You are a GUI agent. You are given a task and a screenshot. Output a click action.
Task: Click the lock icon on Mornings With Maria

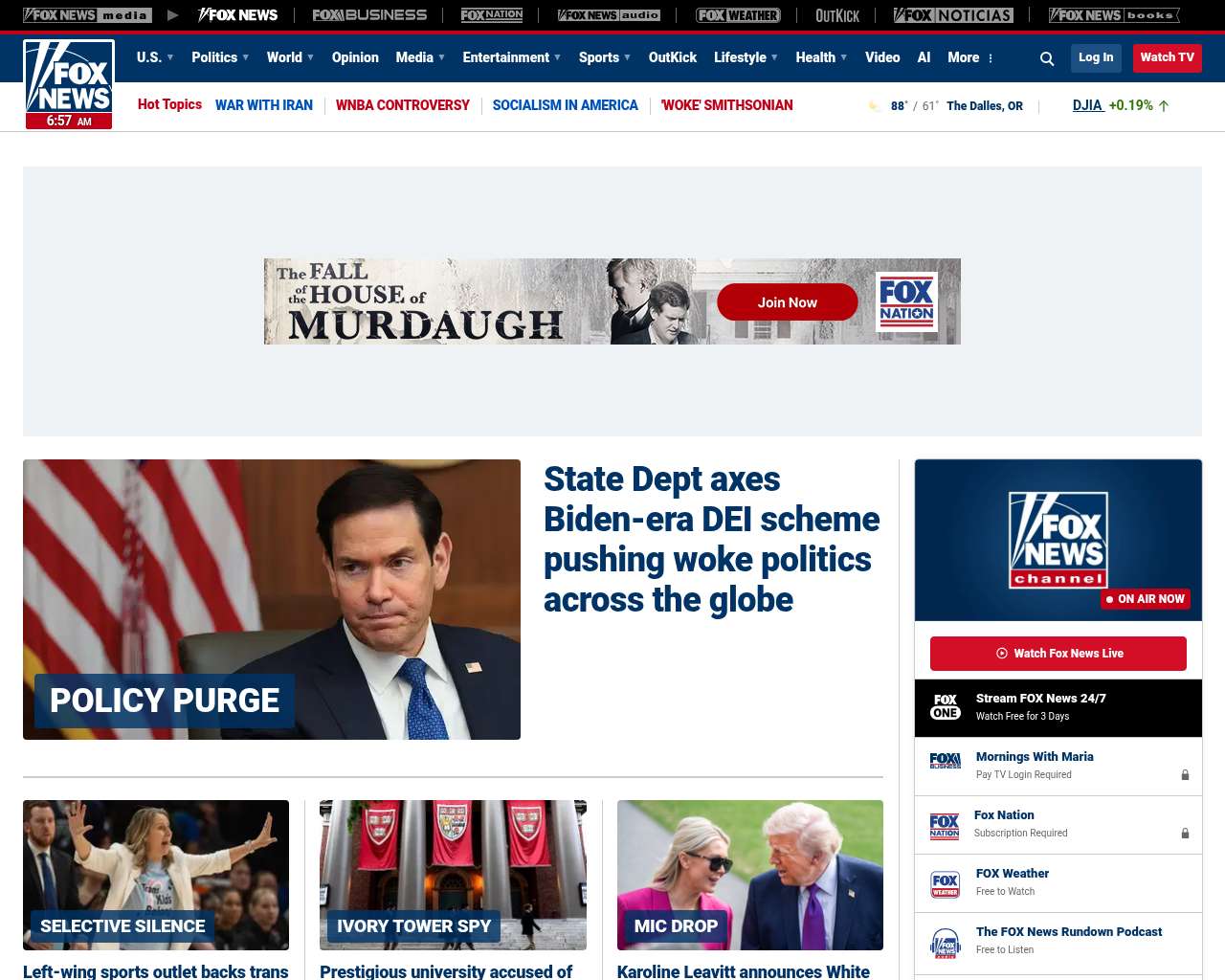(1185, 775)
